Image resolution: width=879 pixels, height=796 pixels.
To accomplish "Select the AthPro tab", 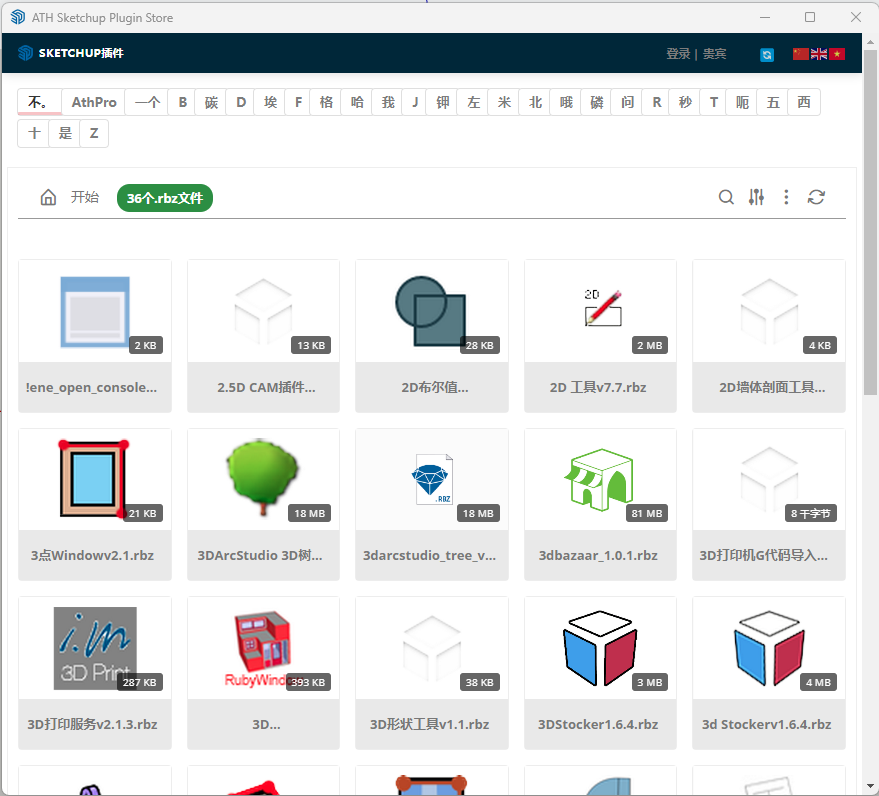I will click(x=94, y=102).
